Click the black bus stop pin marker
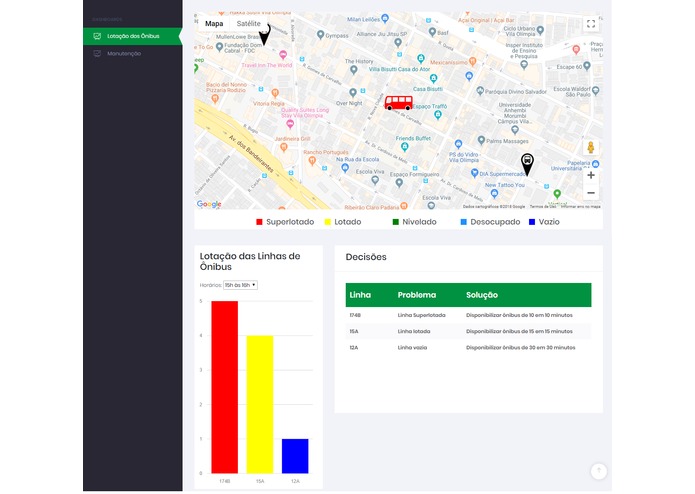Image resolution: width=695 pixels, height=494 pixels. [x=527, y=164]
